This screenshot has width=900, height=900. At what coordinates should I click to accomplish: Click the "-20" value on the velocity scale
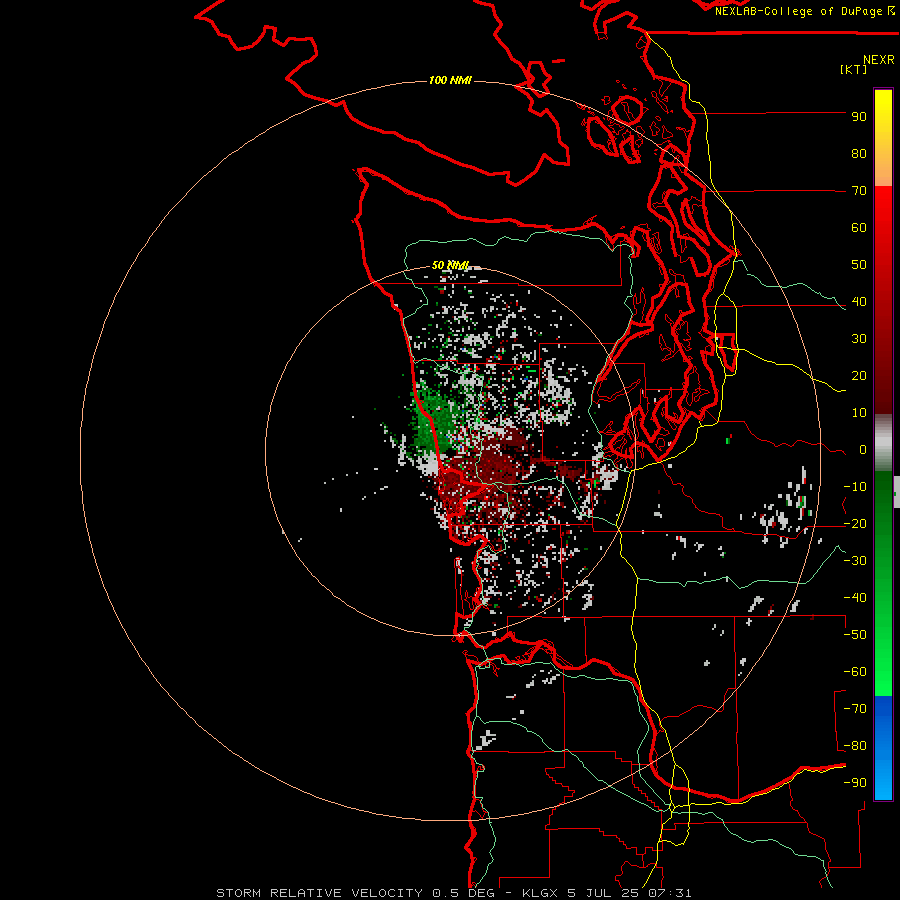click(855, 524)
